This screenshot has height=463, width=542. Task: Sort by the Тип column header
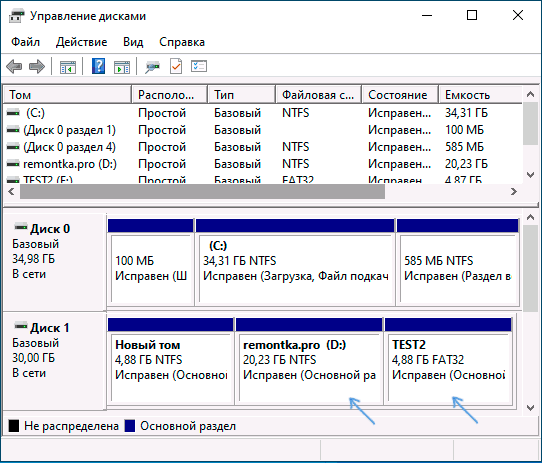242,94
